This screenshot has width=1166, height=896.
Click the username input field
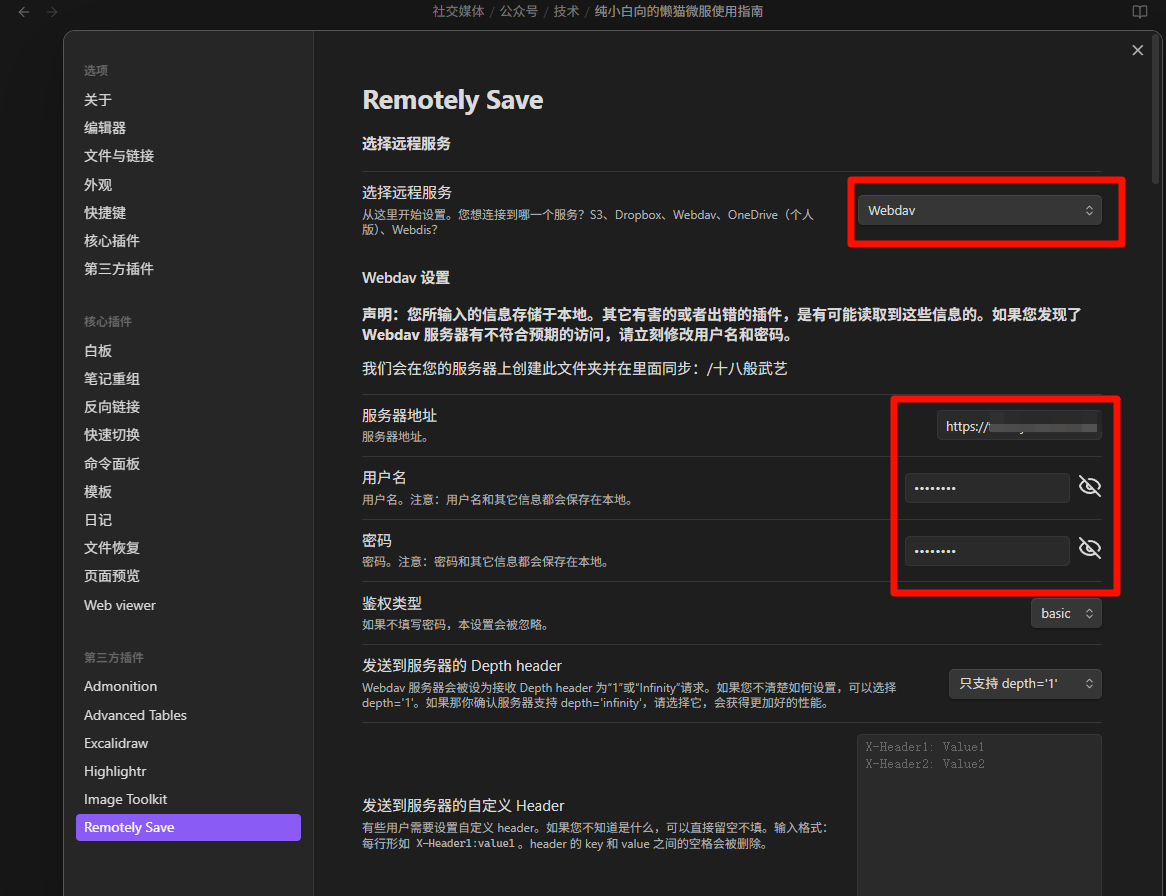click(987, 488)
